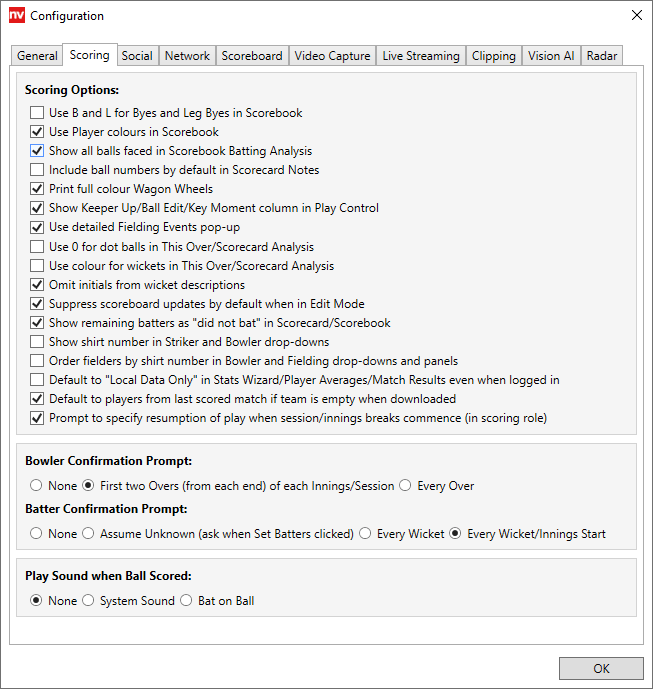653x689 pixels.
Task: Disable Print full colour Wagon Wheels
Action: 37,189
